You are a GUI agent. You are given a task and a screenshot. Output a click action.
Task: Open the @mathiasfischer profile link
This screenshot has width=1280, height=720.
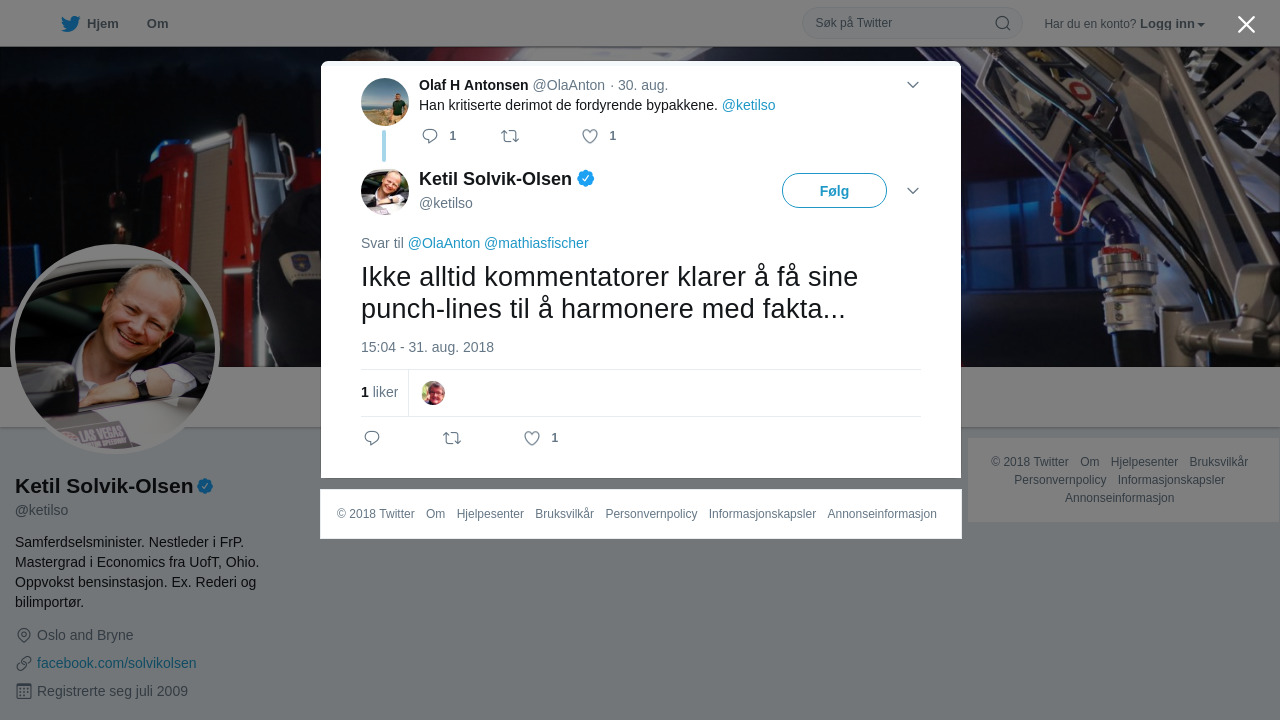pyautogui.click(x=536, y=243)
